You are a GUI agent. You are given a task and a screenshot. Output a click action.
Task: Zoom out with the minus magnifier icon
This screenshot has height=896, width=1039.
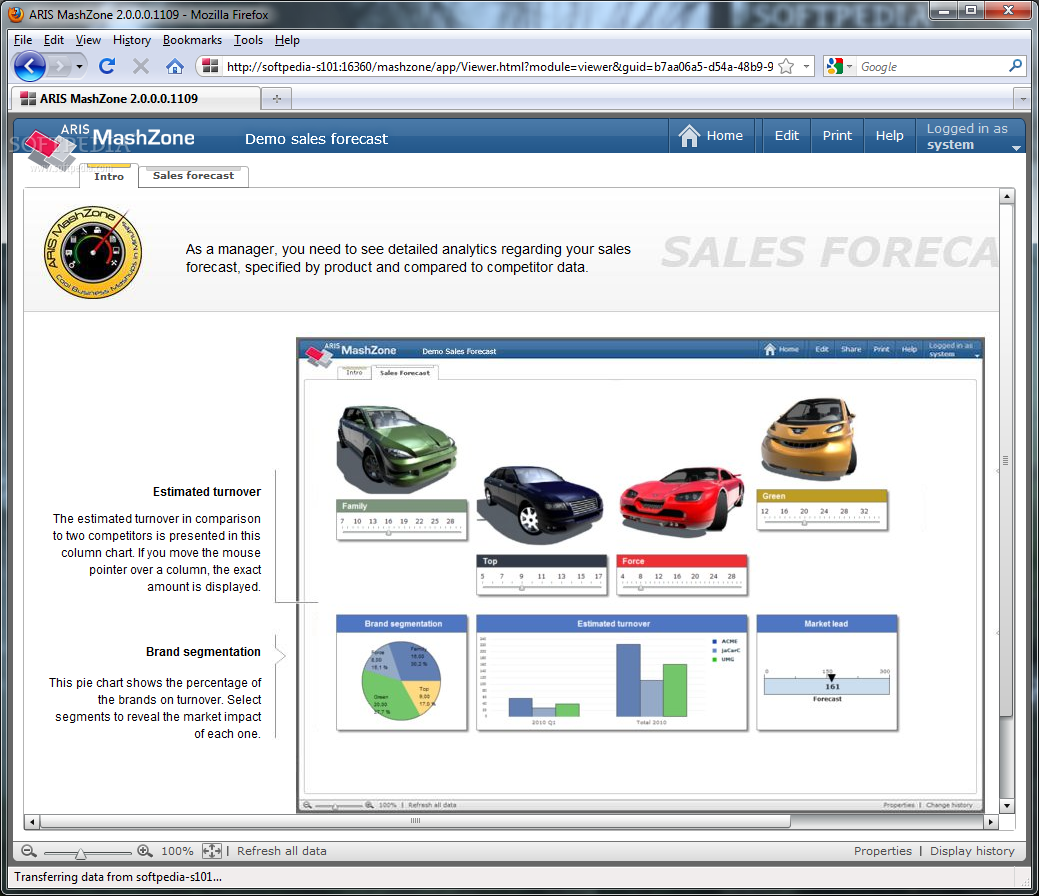(28, 851)
